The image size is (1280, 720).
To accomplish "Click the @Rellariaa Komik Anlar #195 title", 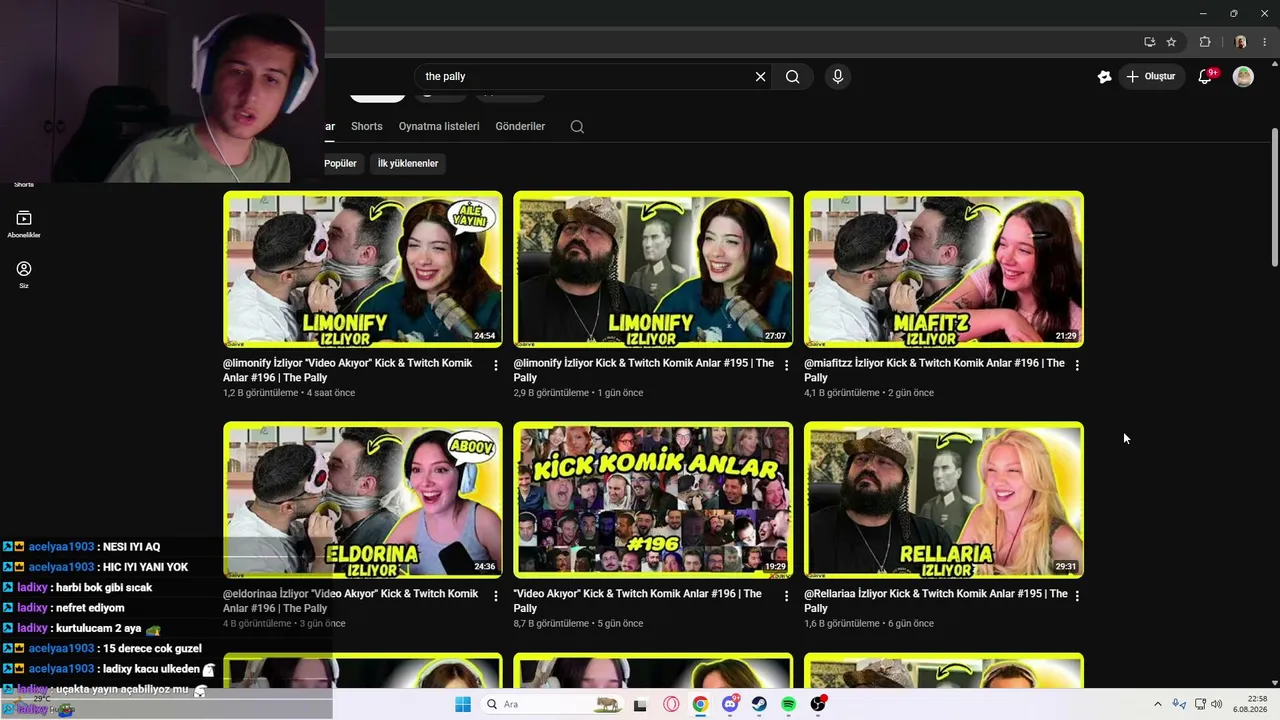I will click(936, 601).
